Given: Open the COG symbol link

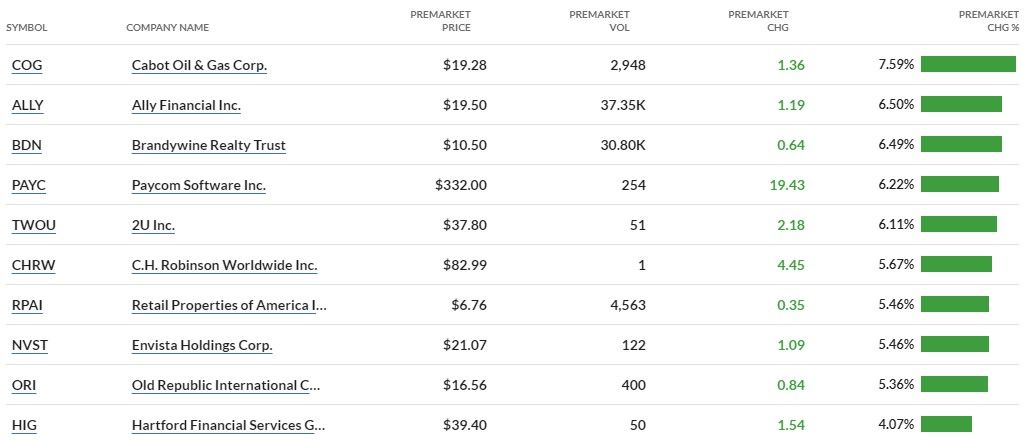Looking at the screenshot, I should [x=27, y=65].
